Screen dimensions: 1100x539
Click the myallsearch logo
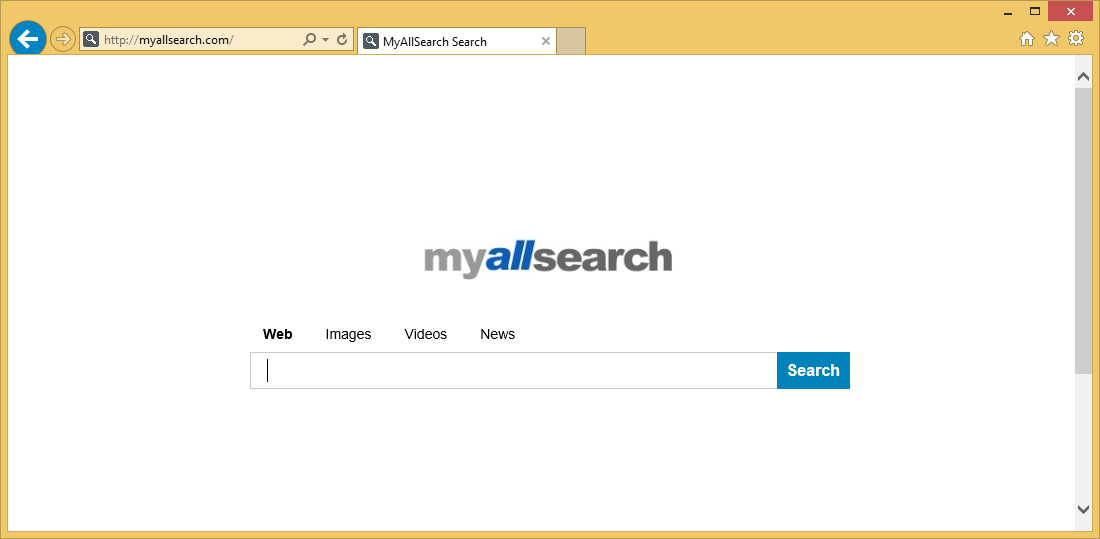(x=548, y=259)
